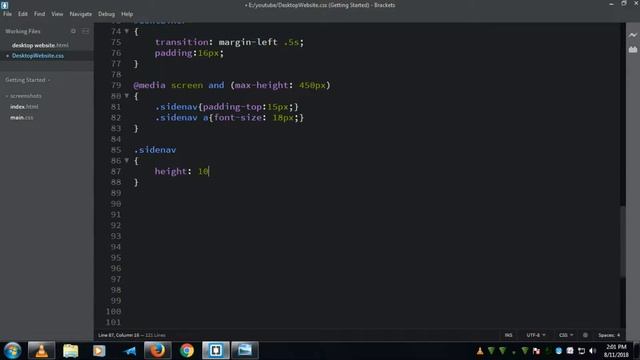Open the Help menu
Viewport: 640px width, 360px height.
(x=127, y=14)
